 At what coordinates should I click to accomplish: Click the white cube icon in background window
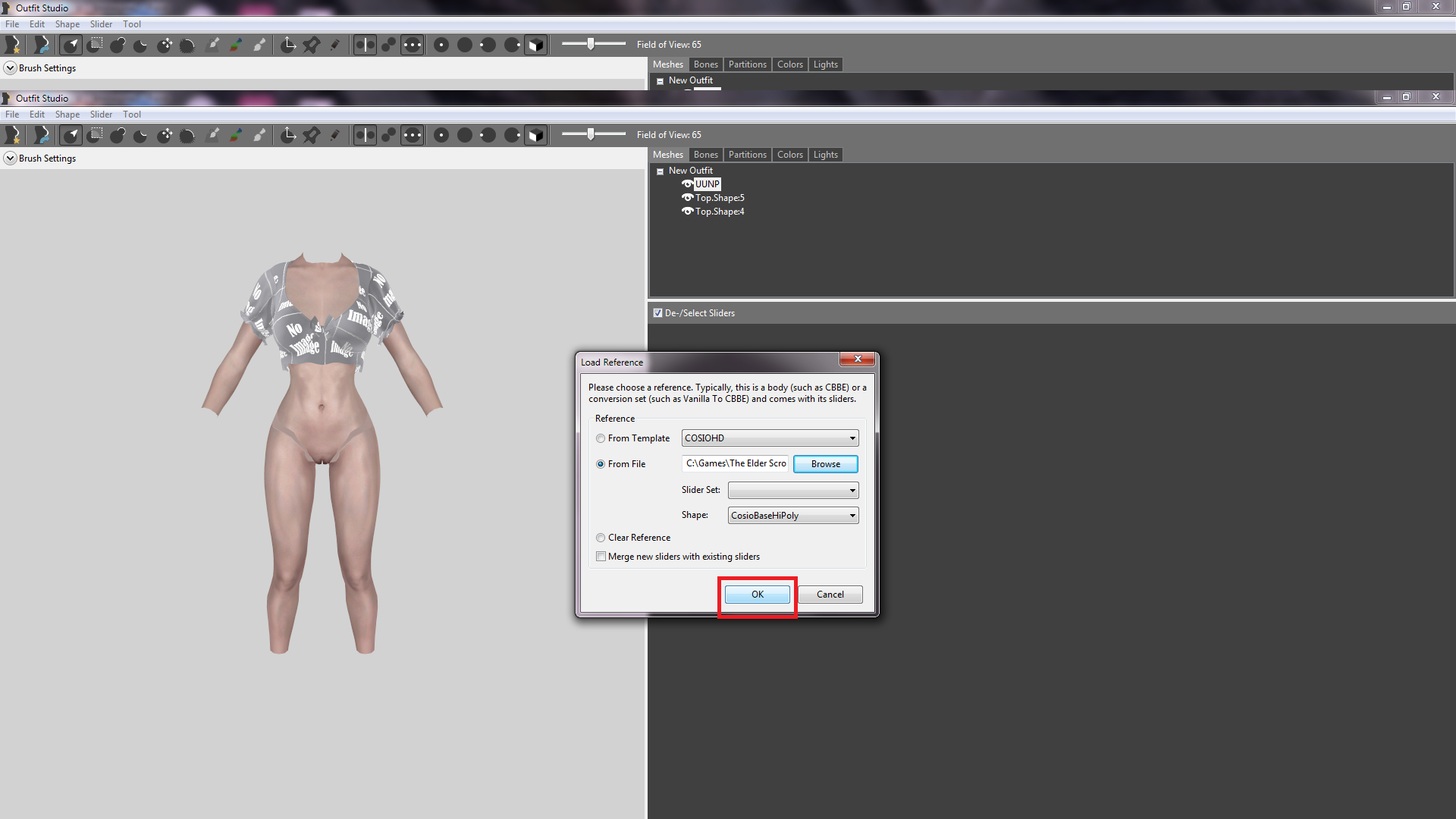535,45
